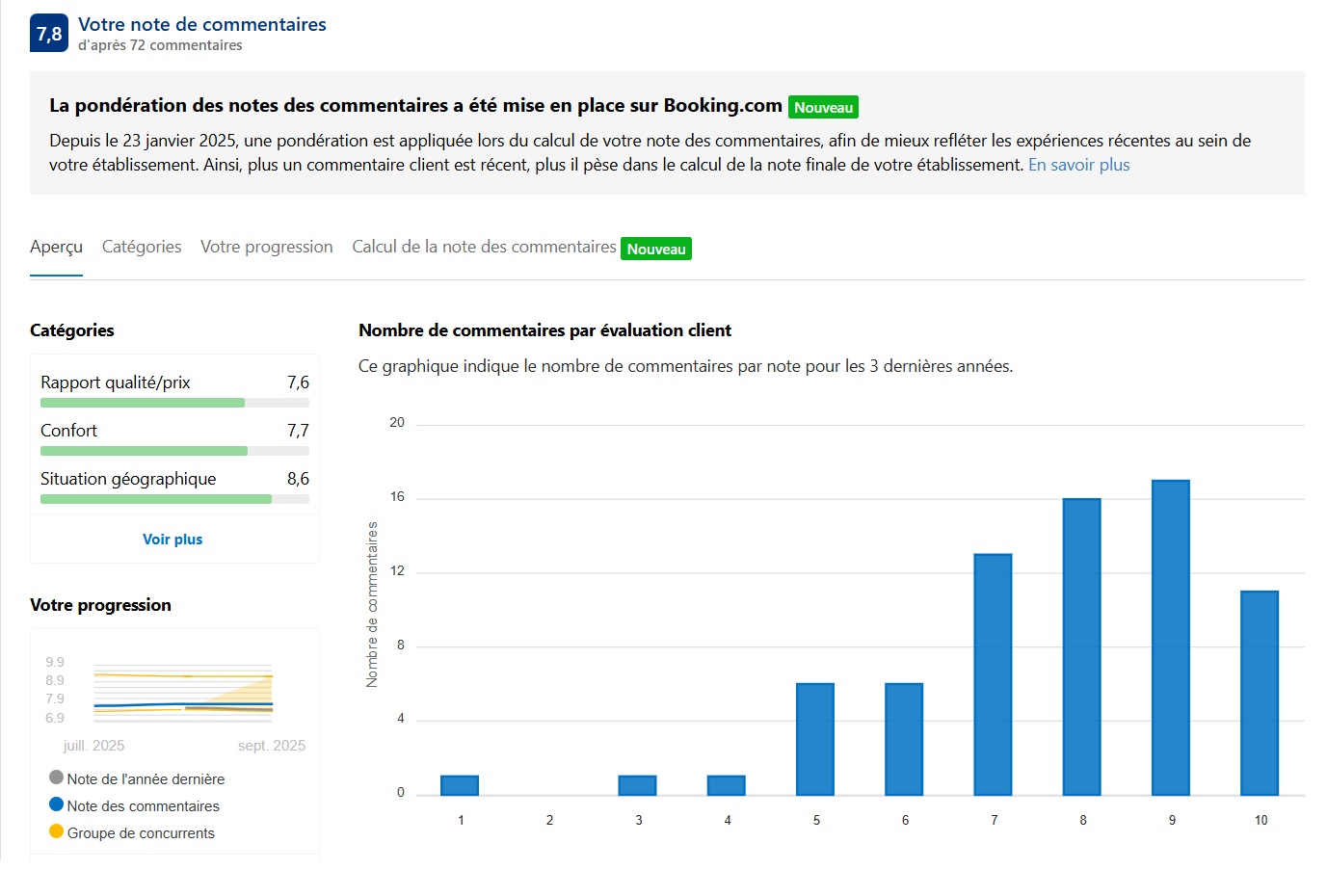Screen dimensions: 1327x896
Task: Click the Nouveau badge beside the Calcul tab
Action: [x=656, y=250]
